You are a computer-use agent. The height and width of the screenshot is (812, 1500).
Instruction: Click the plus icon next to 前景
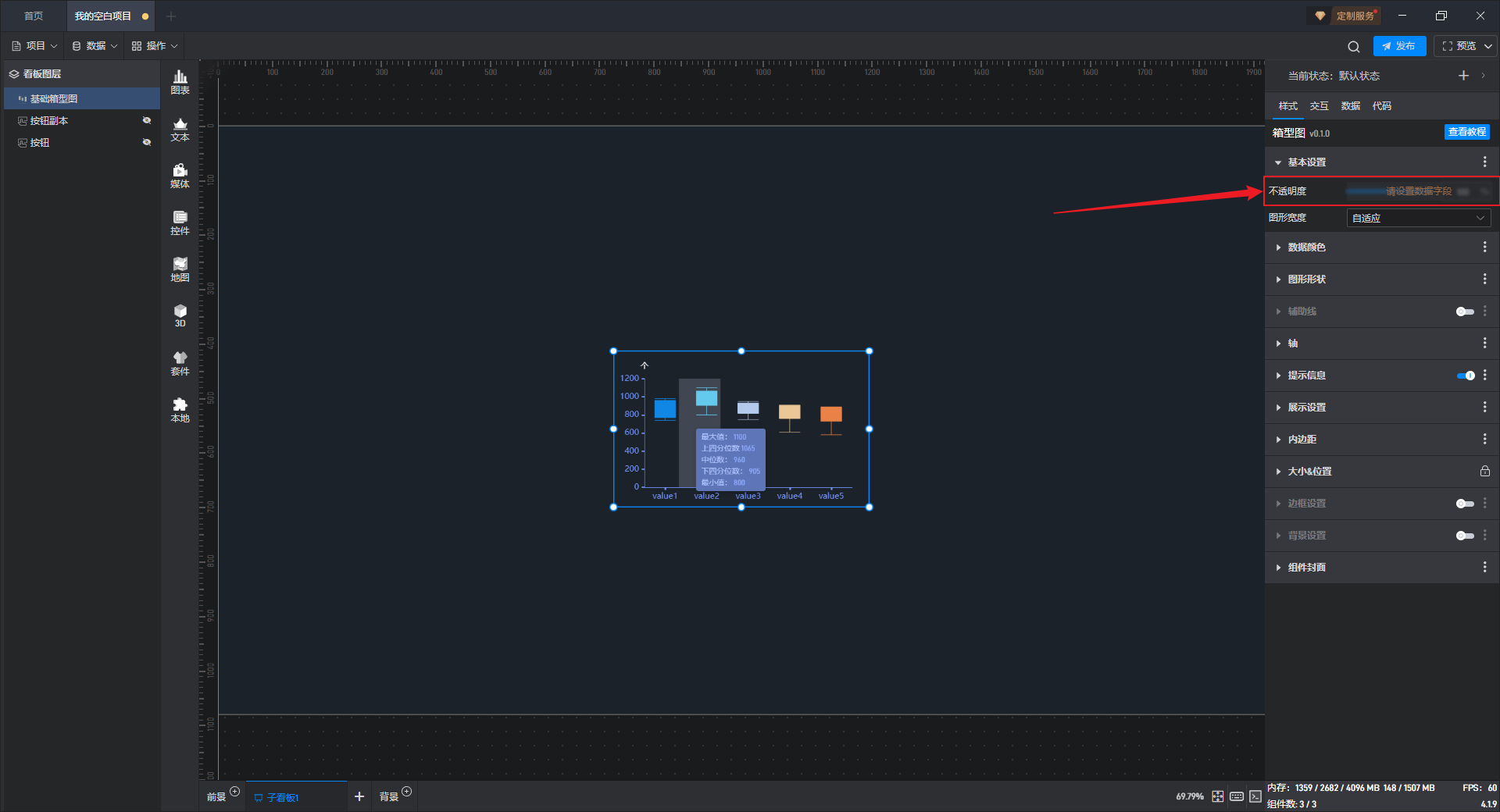click(x=235, y=792)
